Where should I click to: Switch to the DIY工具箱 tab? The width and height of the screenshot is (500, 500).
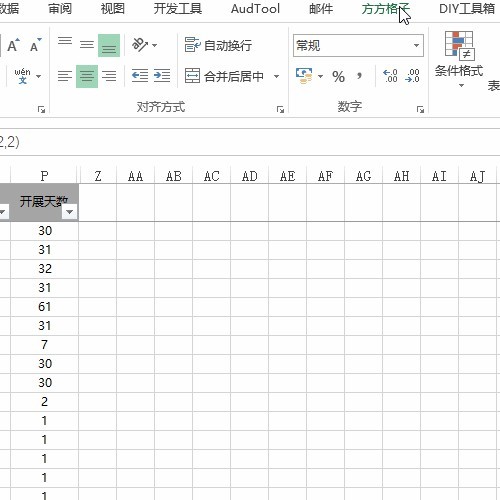(x=467, y=9)
